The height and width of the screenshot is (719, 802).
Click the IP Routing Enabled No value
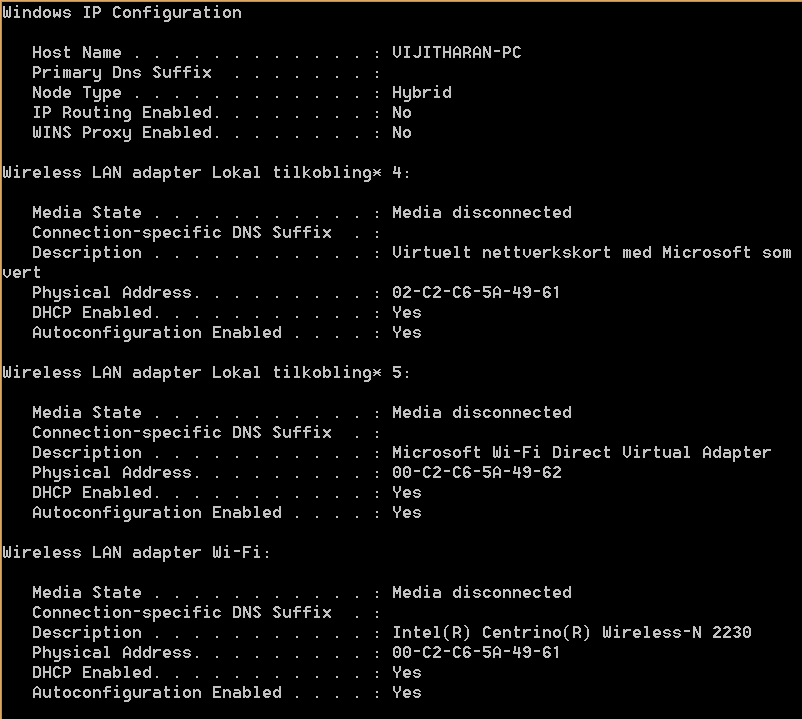(x=402, y=113)
